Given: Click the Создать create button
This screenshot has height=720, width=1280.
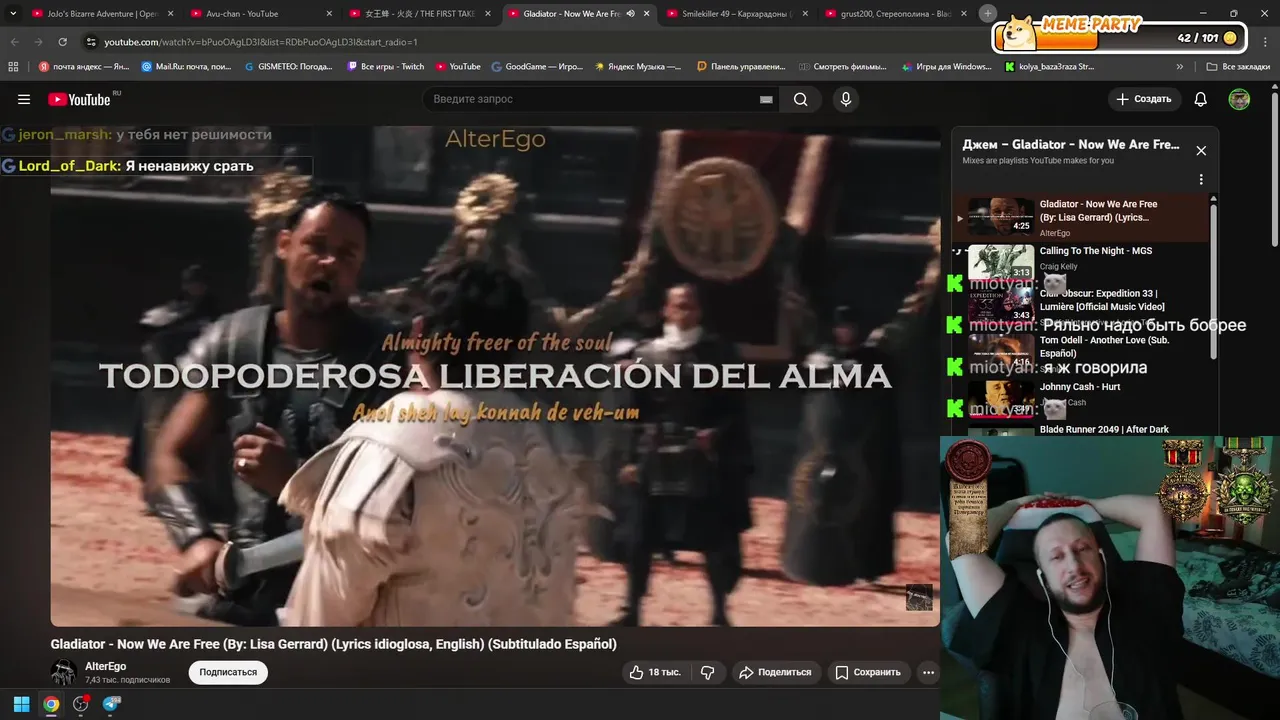Looking at the screenshot, I should pyautogui.click(x=1144, y=99).
